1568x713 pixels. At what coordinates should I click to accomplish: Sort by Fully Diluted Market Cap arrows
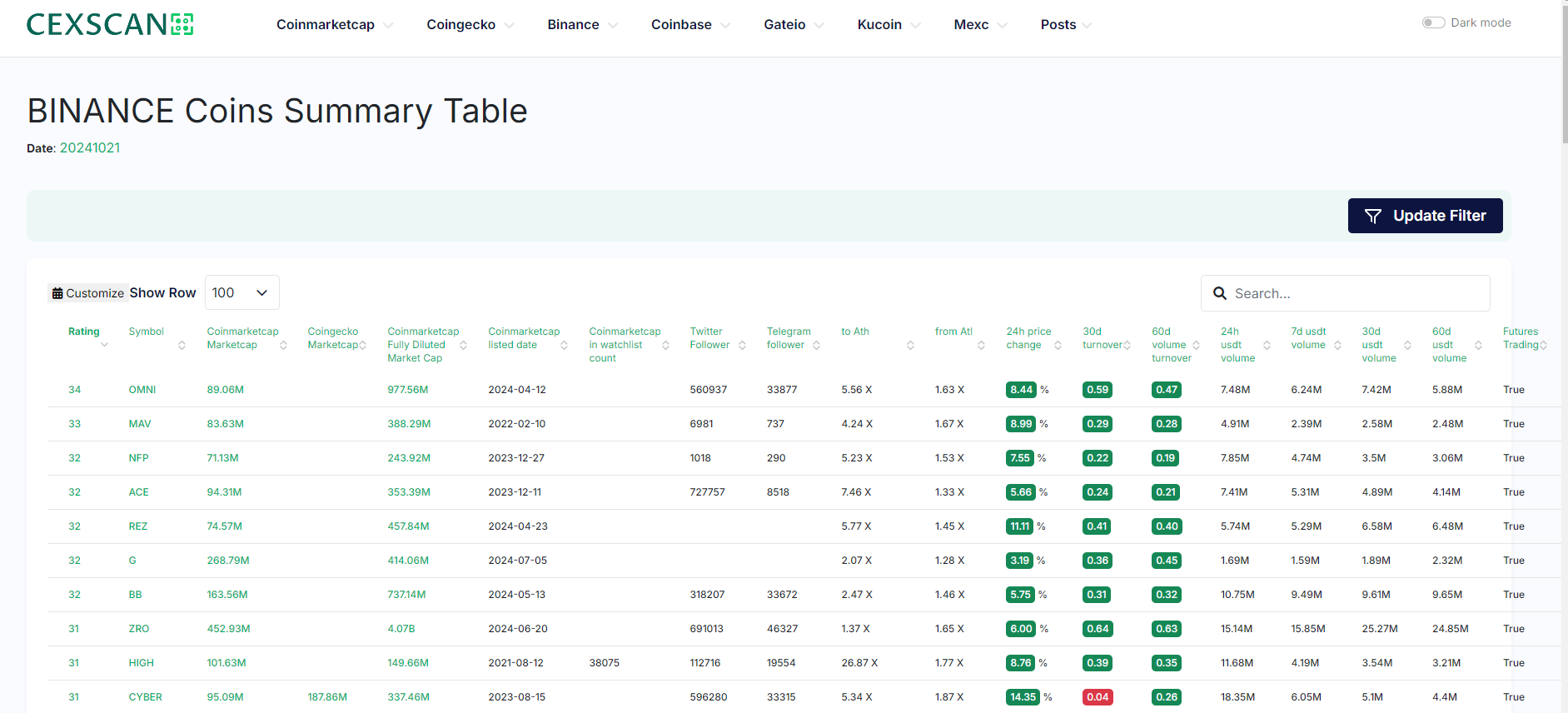pos(463,345)
